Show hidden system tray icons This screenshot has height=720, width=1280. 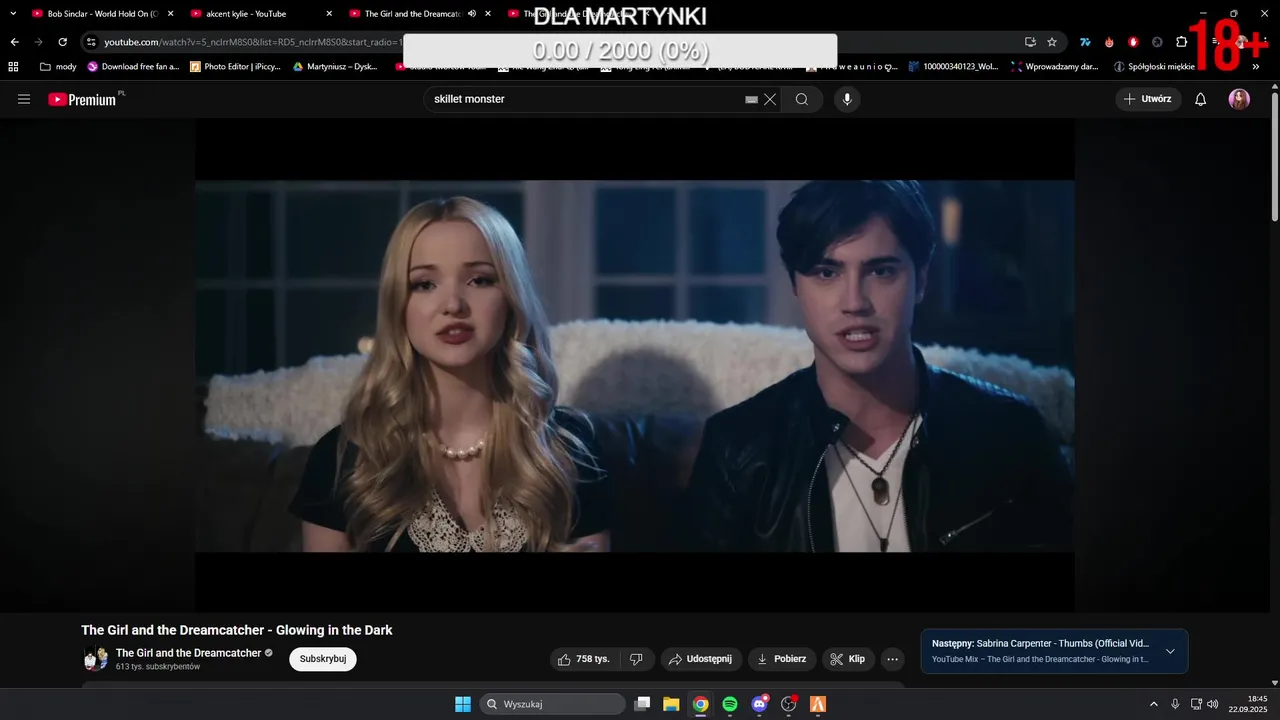point(1154,704)
